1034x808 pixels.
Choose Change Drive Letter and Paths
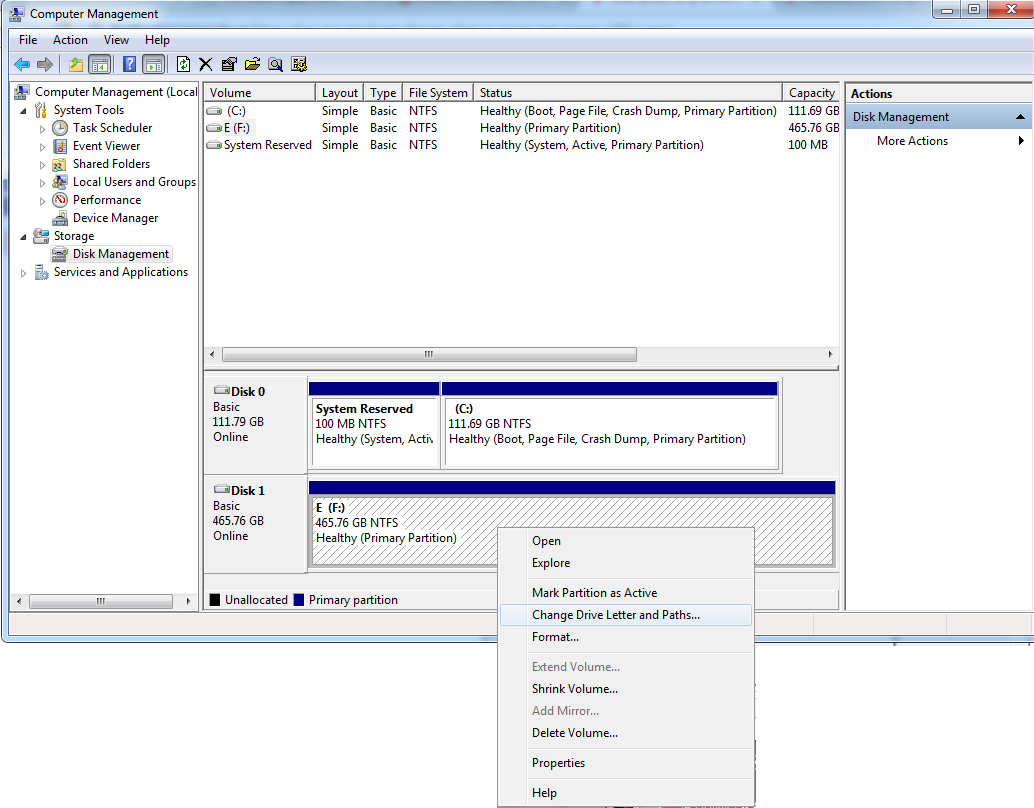[615, 615]
